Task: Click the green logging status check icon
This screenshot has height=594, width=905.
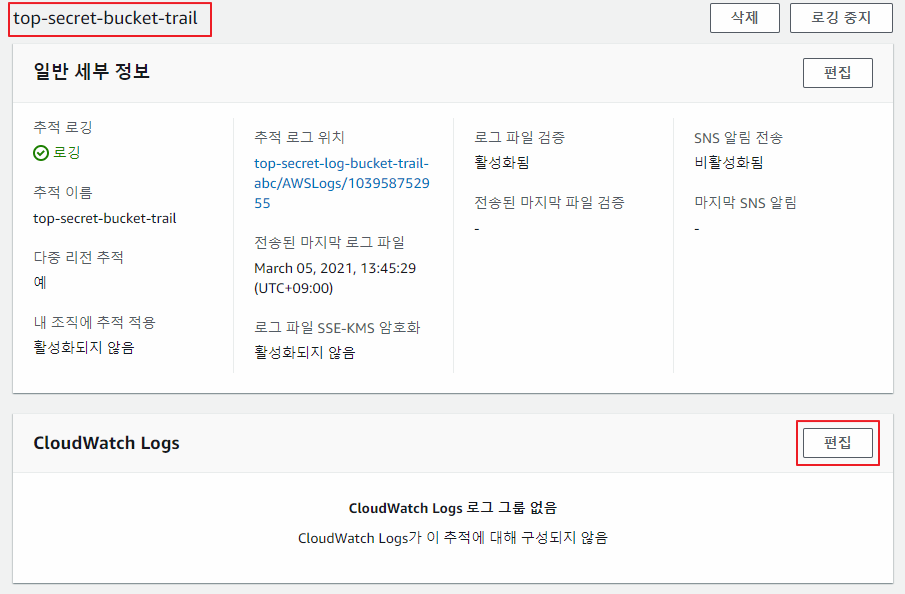Action: click(41, 153)
